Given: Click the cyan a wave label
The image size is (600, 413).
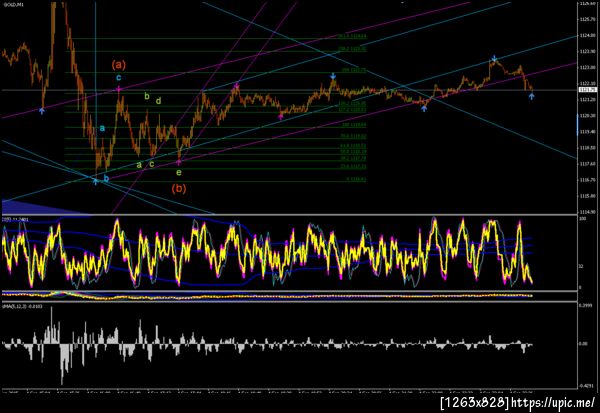Looking at the screenshot, I should tap(102, 128).
